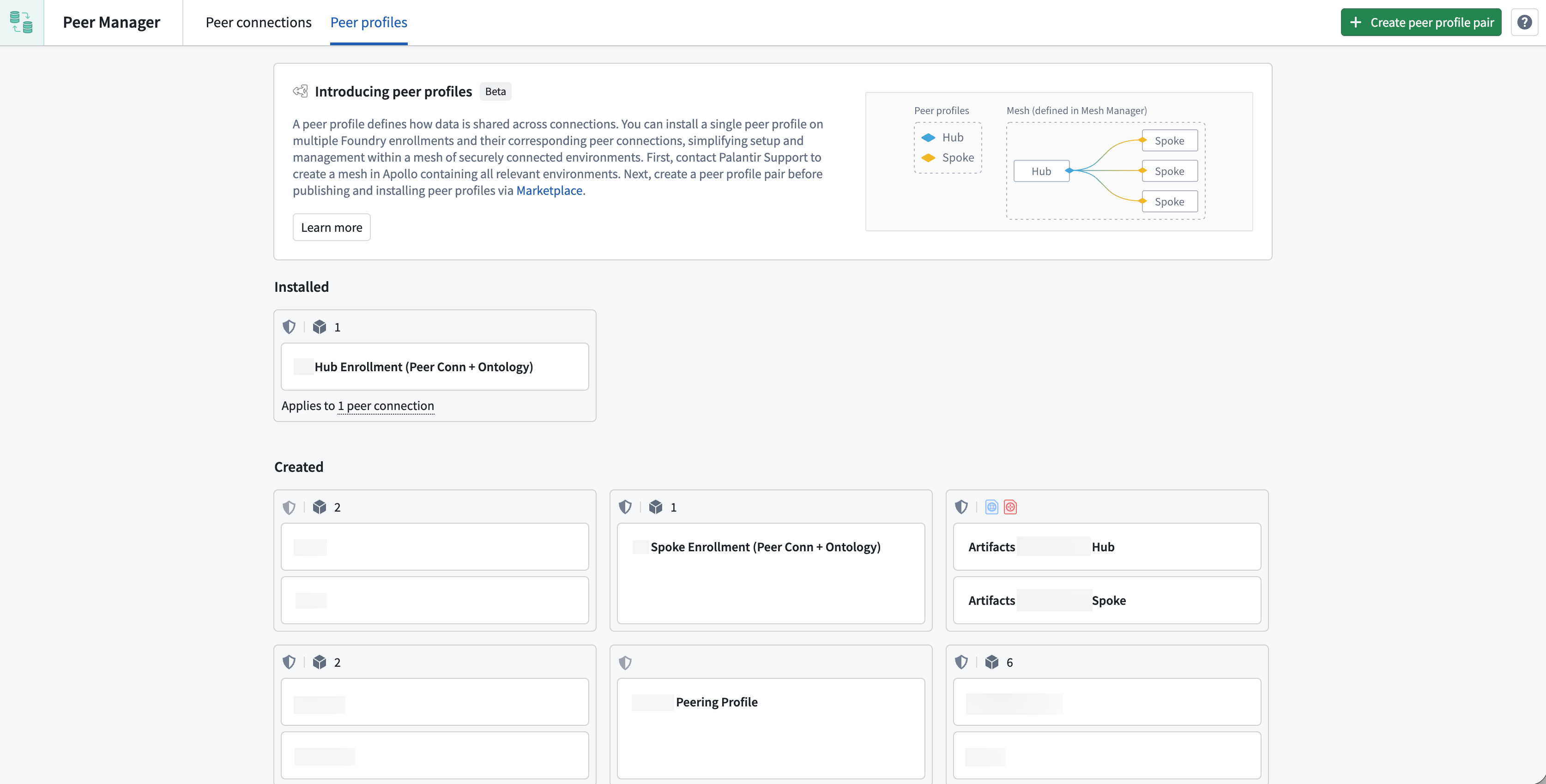Open the Peering Profile card
The image size is (1546, 784).
click(771, 728)
